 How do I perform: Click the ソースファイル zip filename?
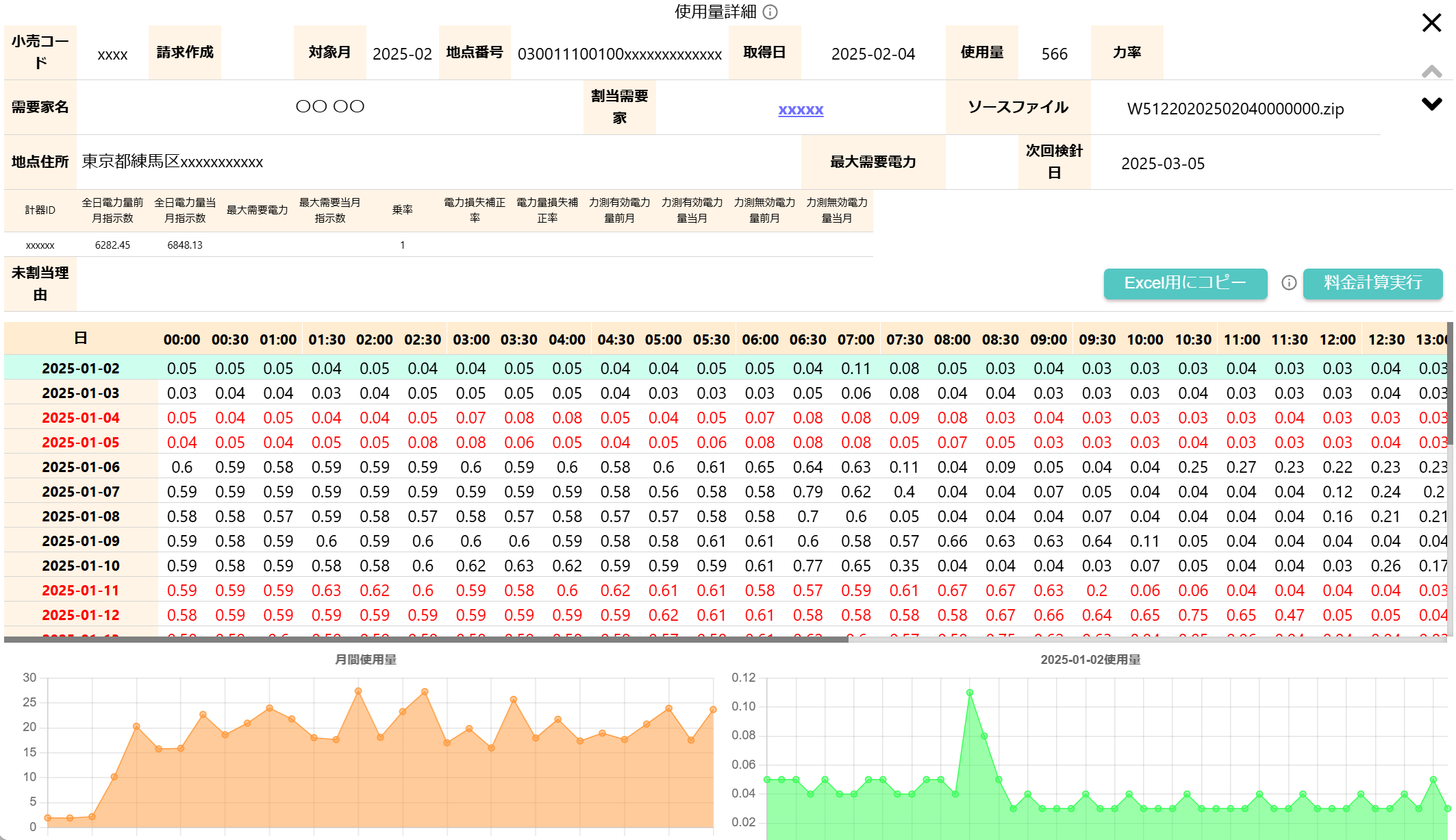tap(1235, 109)
